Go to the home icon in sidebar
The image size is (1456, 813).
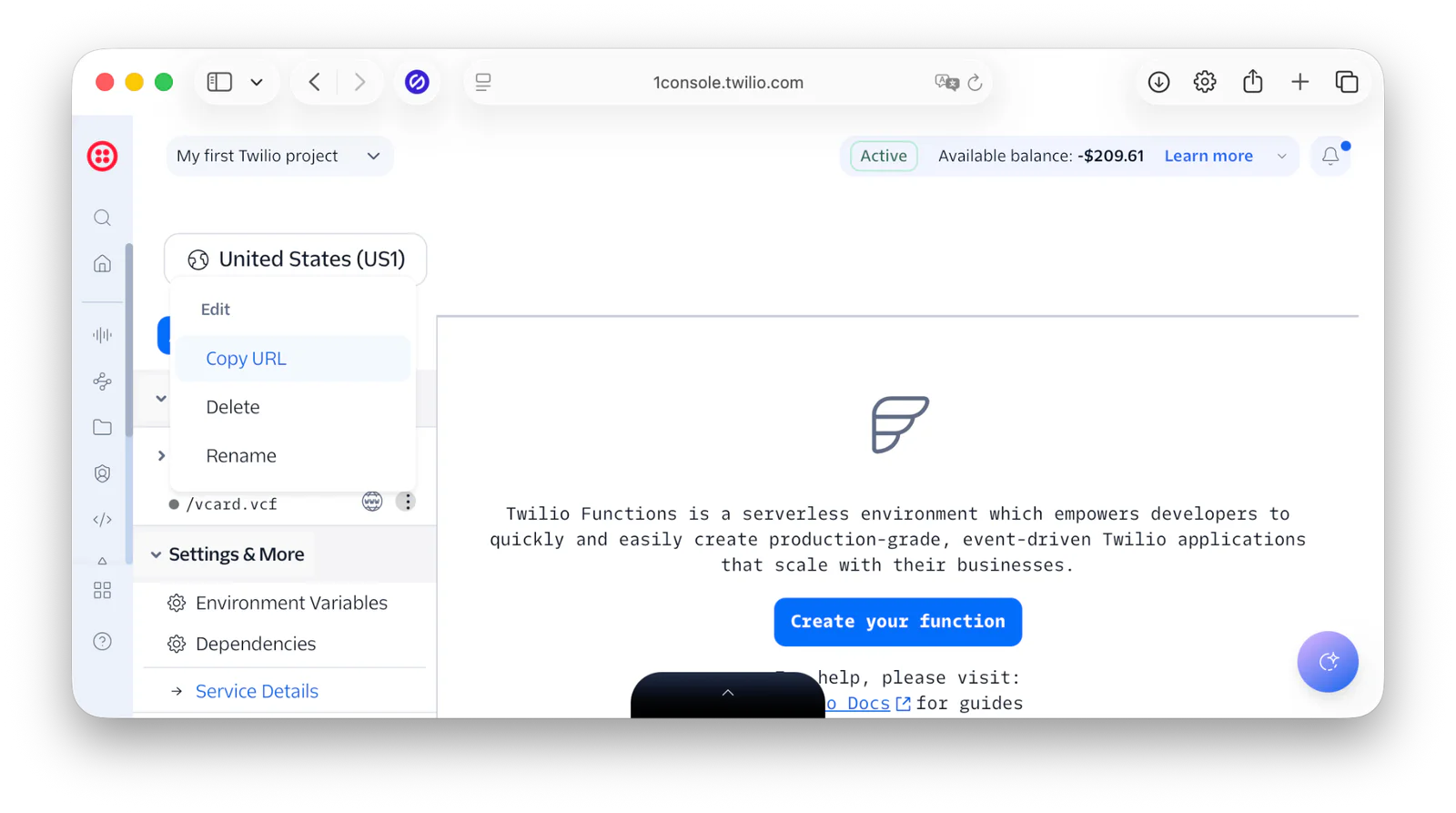(x=102, y=264)
